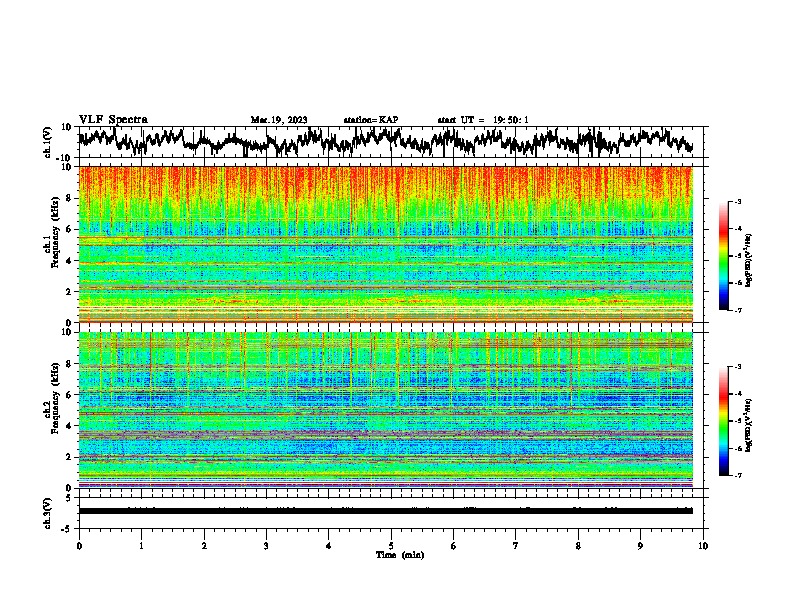Click time-axis tick label "1"

141,546
